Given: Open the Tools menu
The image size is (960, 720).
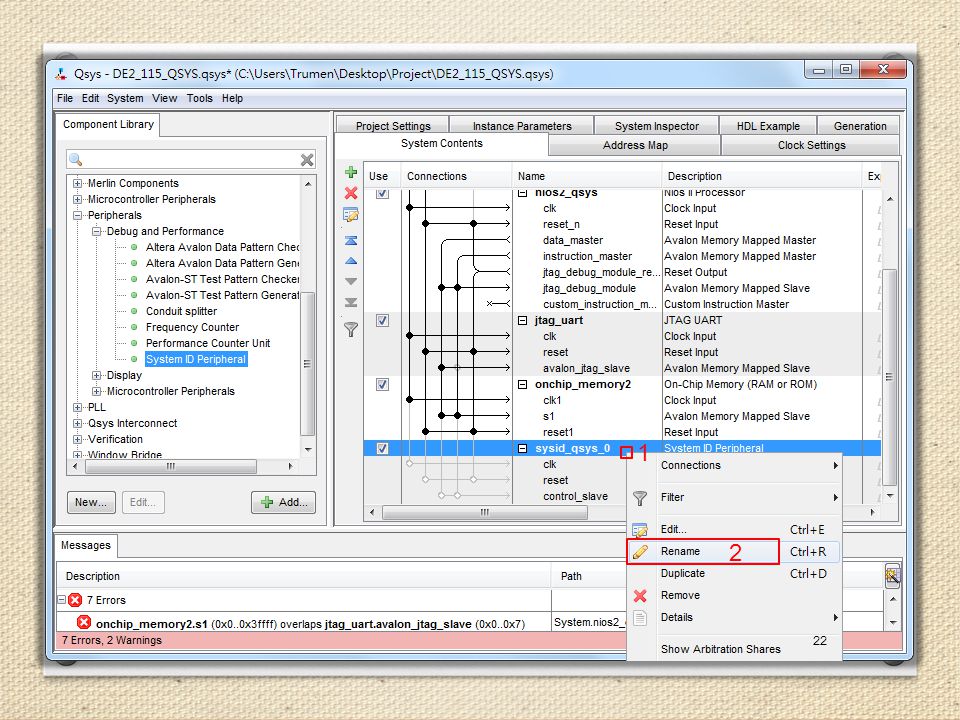Looking at the screenshot, I should pos(200,98).
